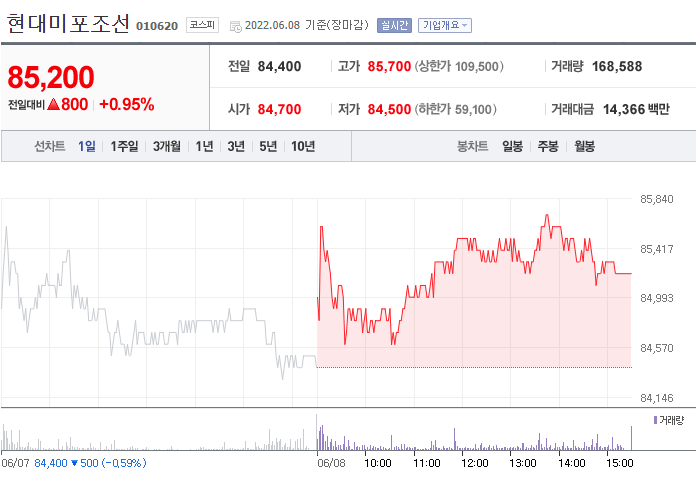Show the 5년 line chart
This screenshot has width=696, height=478.
[x=268, y=146]
